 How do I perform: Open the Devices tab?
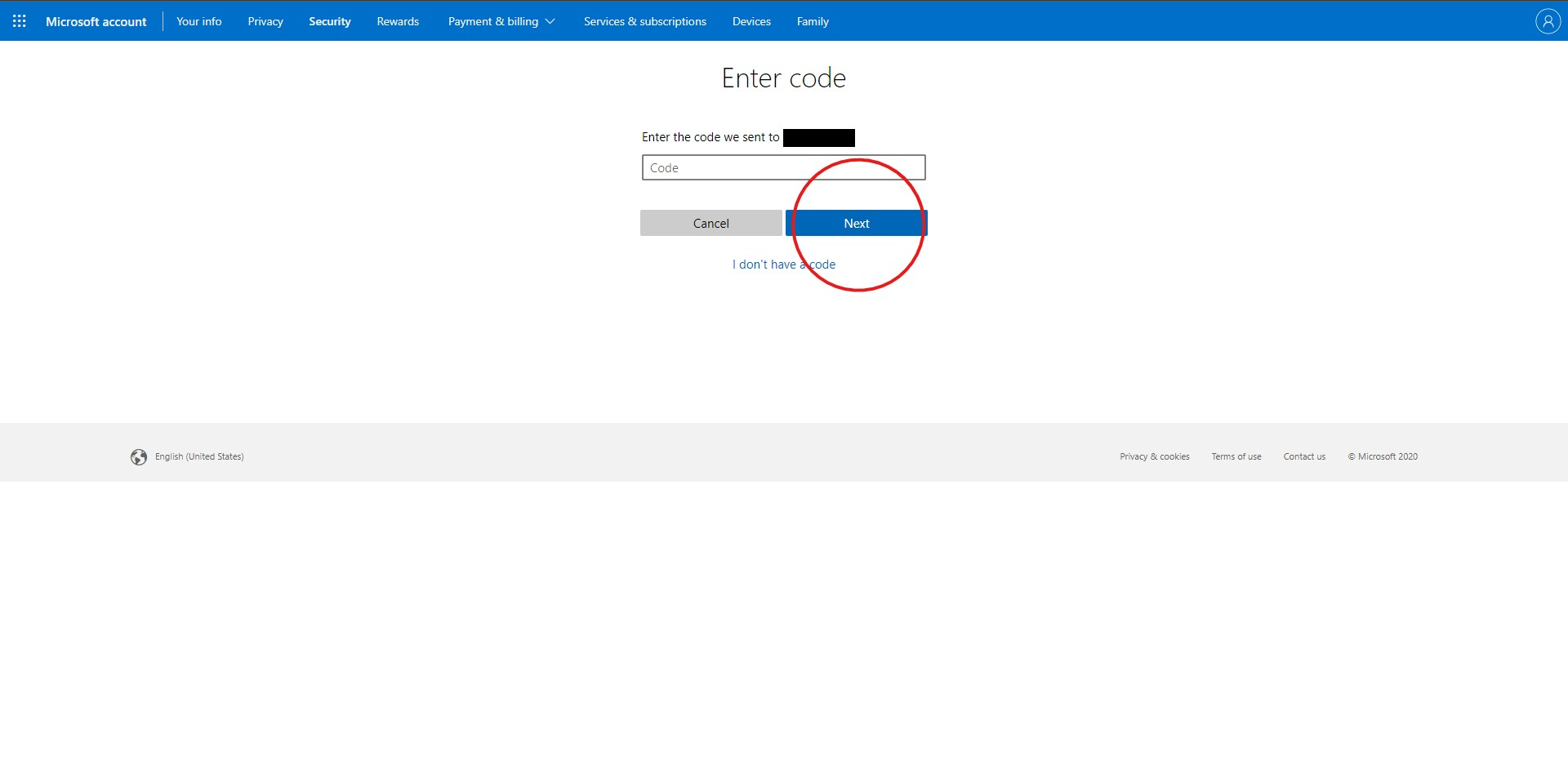point(751,21)
